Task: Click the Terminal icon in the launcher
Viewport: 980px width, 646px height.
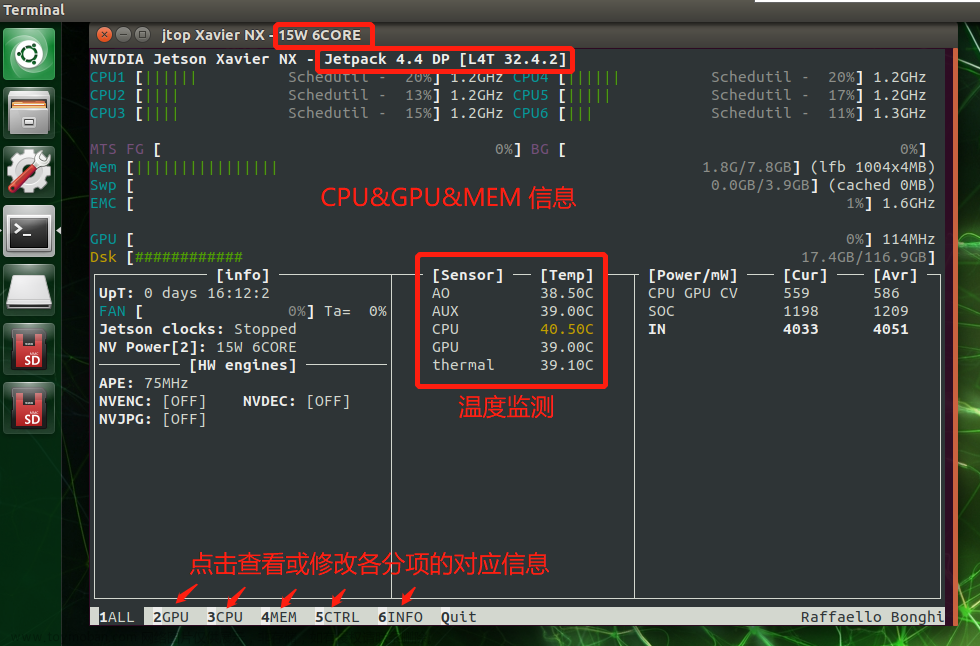Action: point(29,231)
